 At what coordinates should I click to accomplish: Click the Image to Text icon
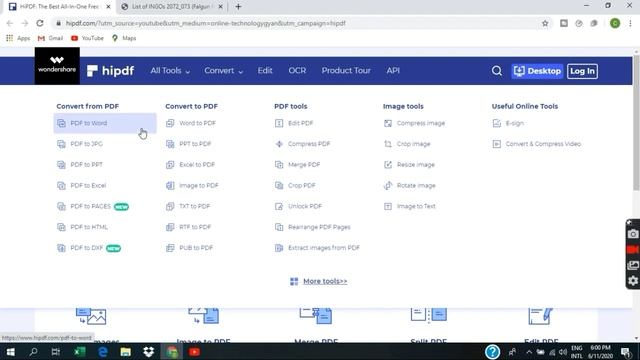(x=388, y=207)
